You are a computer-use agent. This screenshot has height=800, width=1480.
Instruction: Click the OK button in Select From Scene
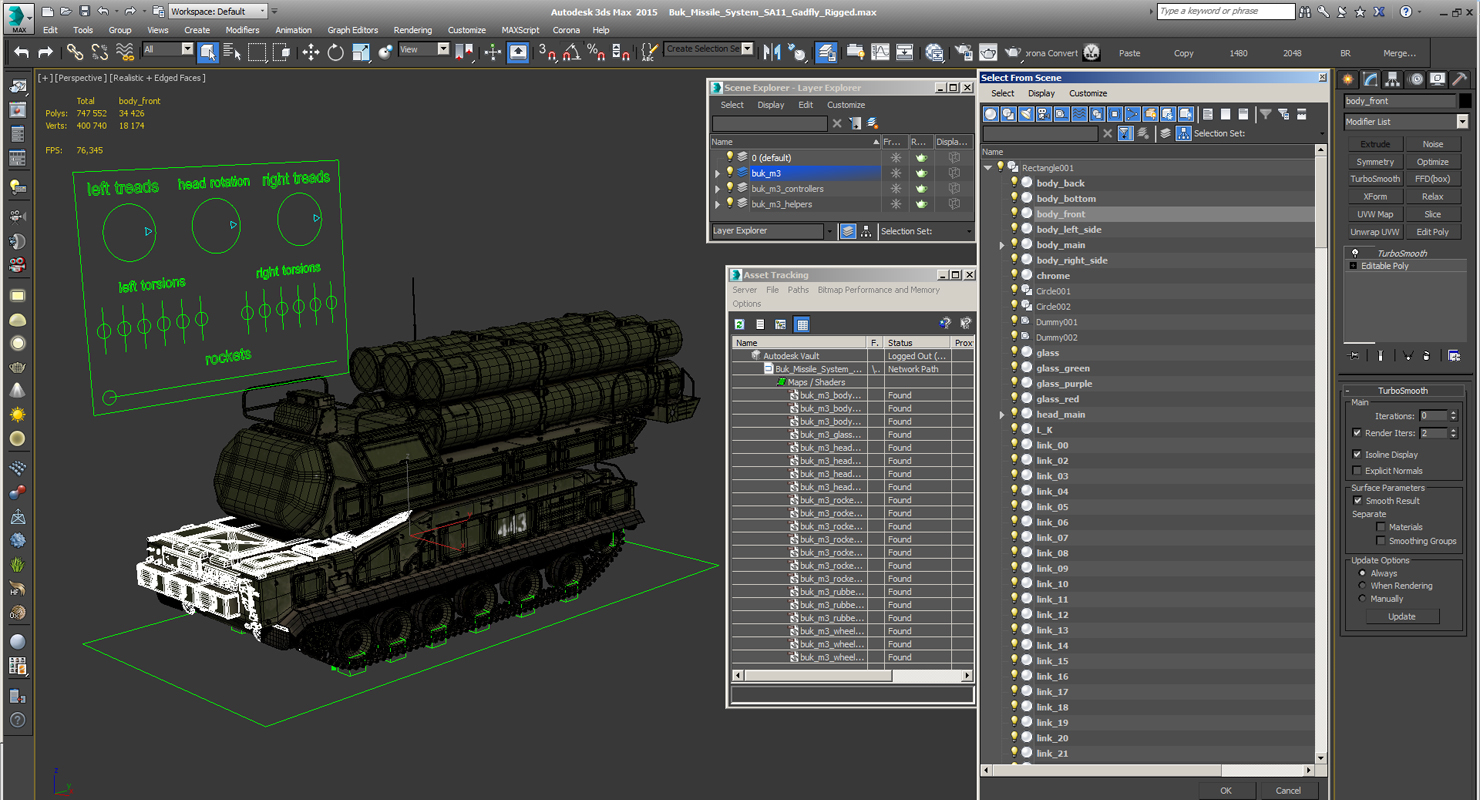pos(1226,790)
